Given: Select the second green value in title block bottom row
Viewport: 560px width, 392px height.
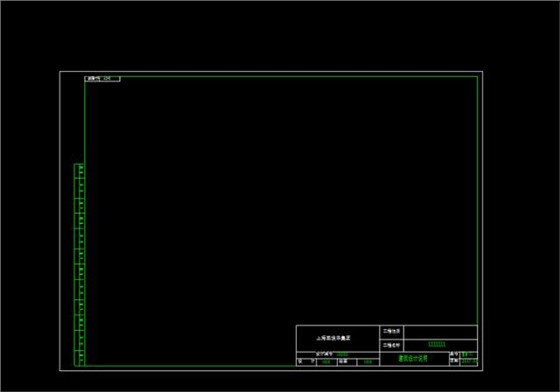Looking at the screenshot, I should pos(368,362).
